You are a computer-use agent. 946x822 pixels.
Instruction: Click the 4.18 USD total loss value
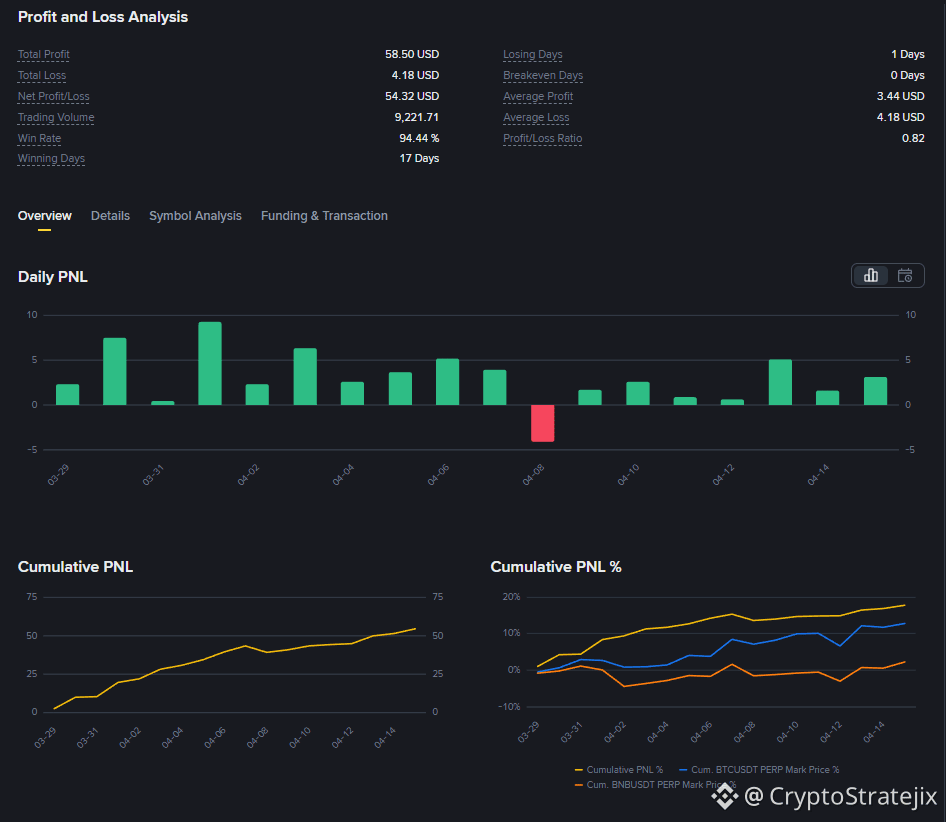pos(415,75)
